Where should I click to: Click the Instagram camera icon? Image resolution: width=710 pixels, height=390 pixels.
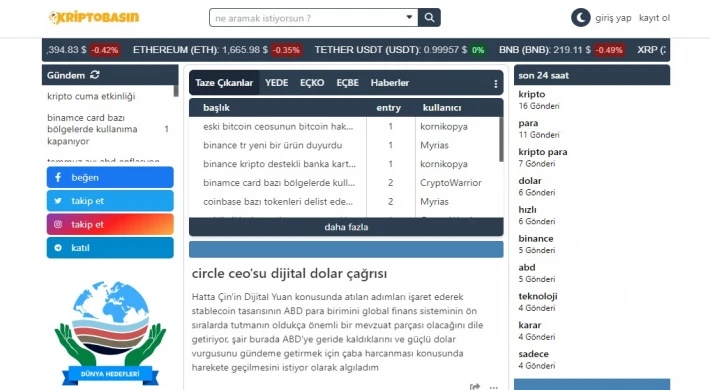[58, 224]
